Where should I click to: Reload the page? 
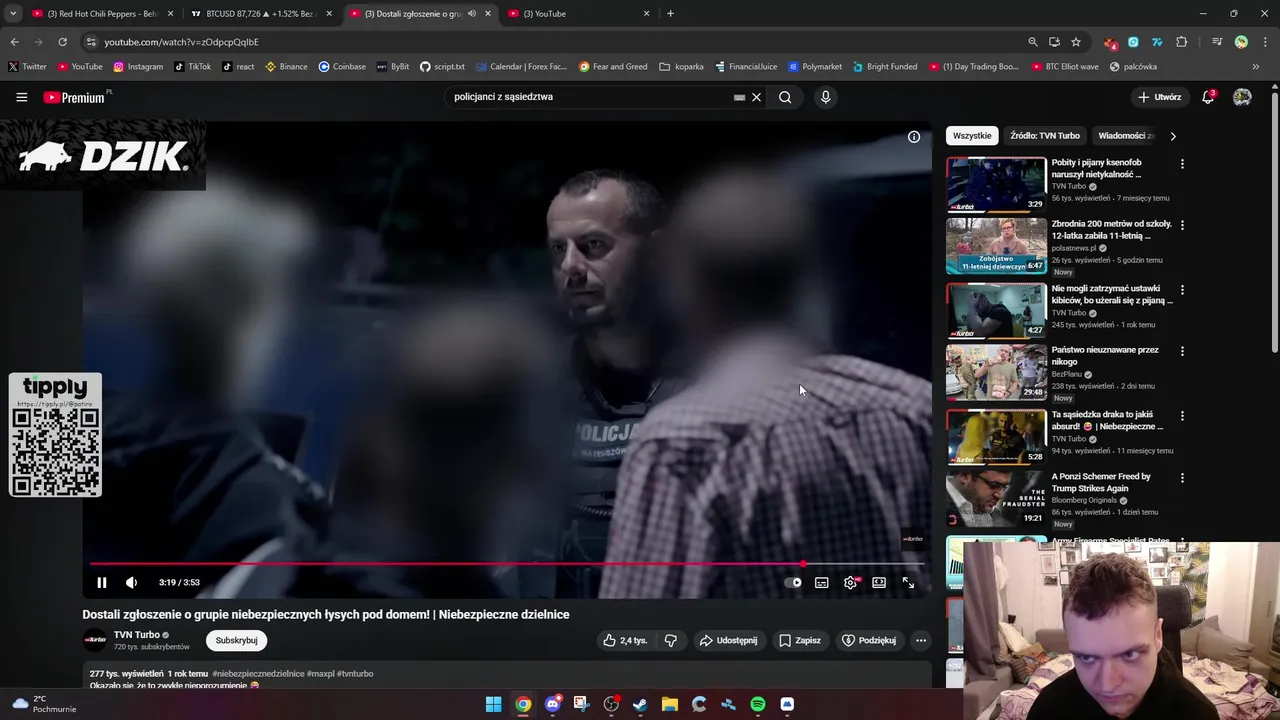point(62,42)
